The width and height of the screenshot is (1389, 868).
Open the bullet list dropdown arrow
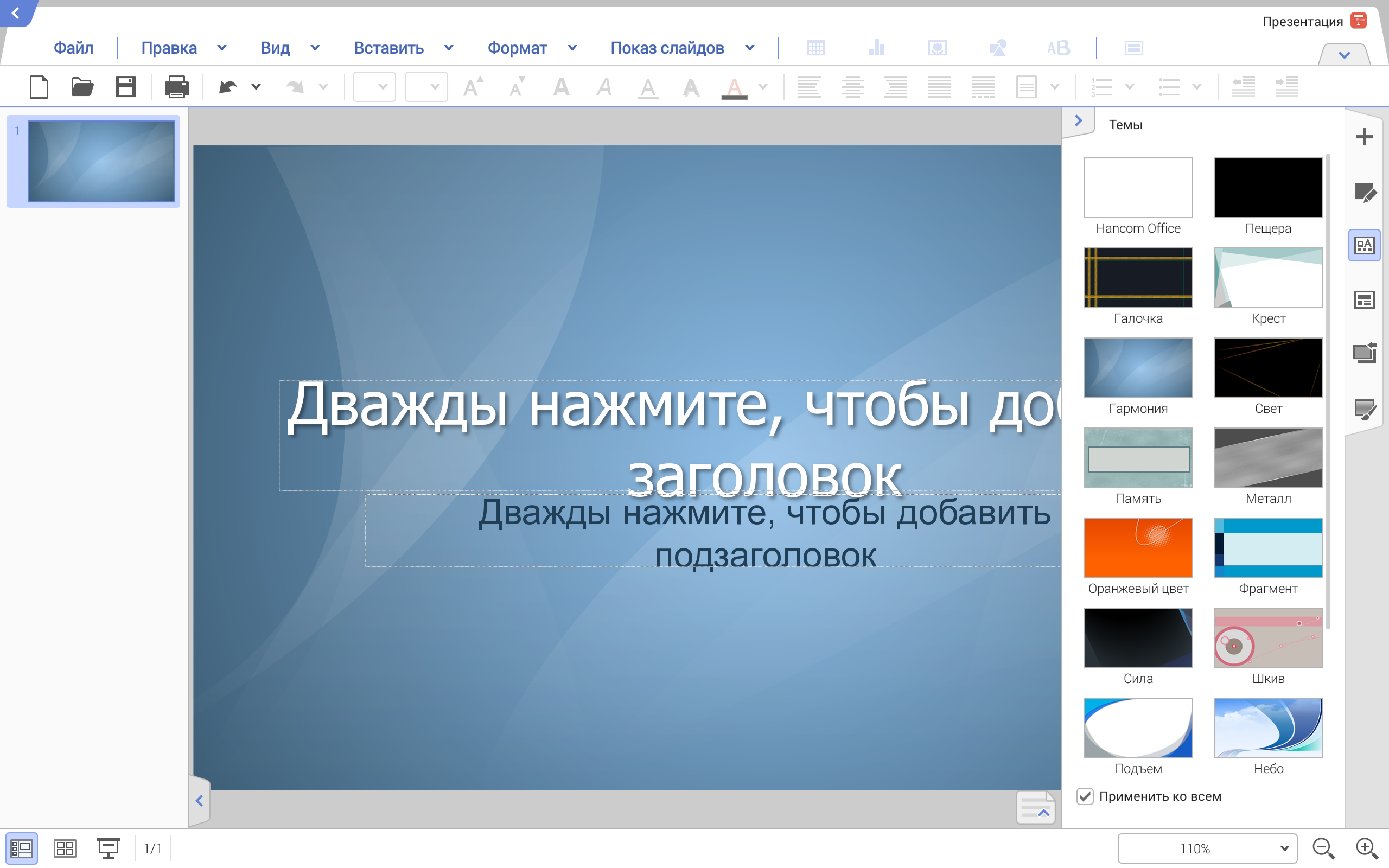pyautogui.click(x=1197, y=87)
